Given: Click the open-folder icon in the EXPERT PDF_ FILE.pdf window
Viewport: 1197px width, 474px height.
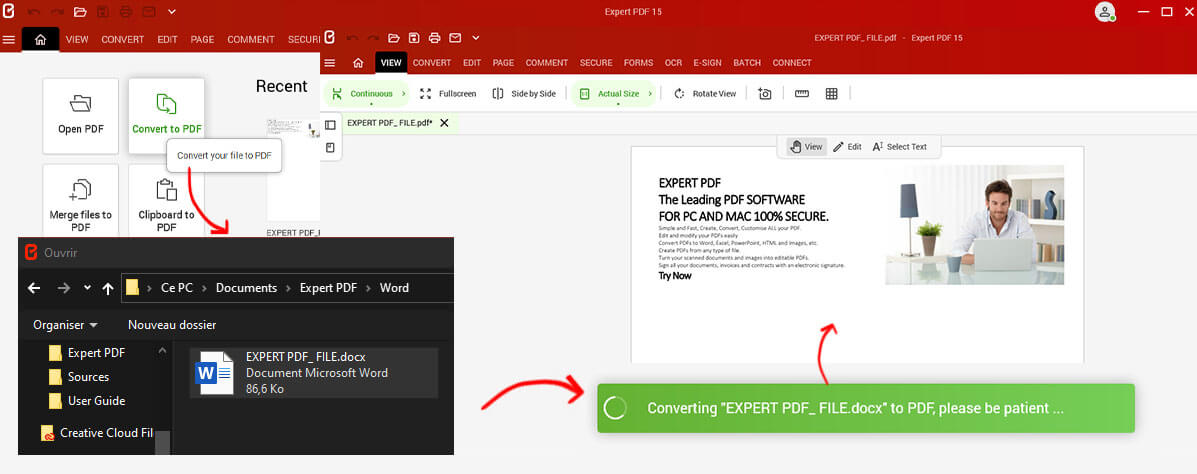Looking at the screenshot, I should click(394, 38).
